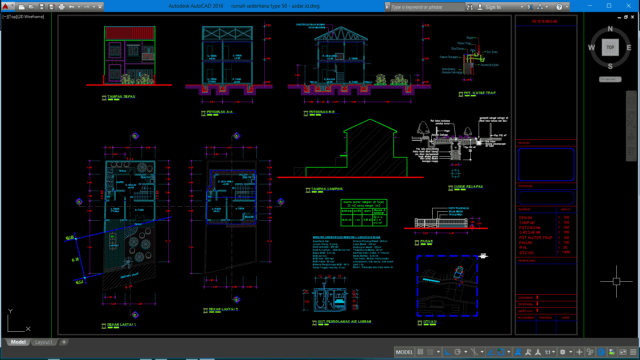Click the Autodesk 360 stay connected icon
640x360 pixels.
tap(540, 7)
